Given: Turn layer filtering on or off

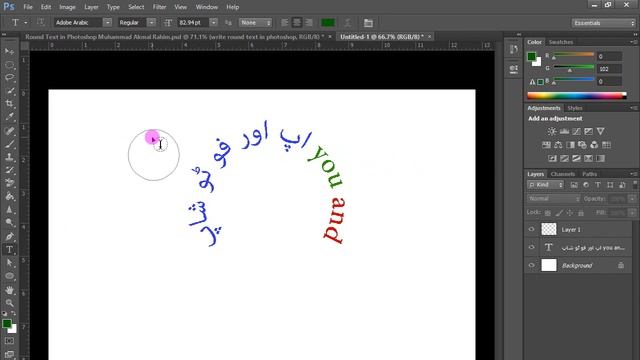Looking at the screenshot, I should [x=635, y=185].
